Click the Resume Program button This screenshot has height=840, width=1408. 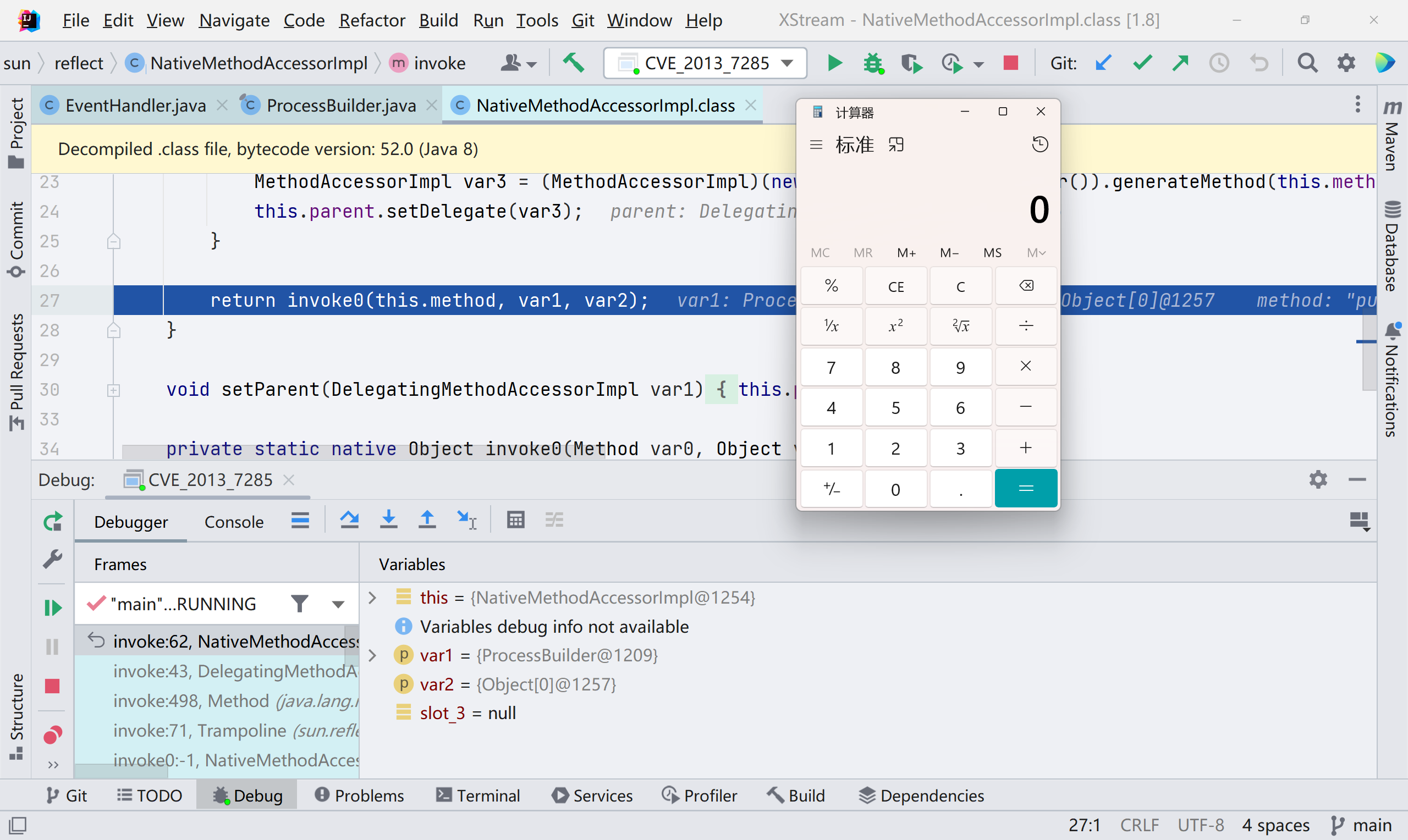pyautogui.click(x=53, y=607)
